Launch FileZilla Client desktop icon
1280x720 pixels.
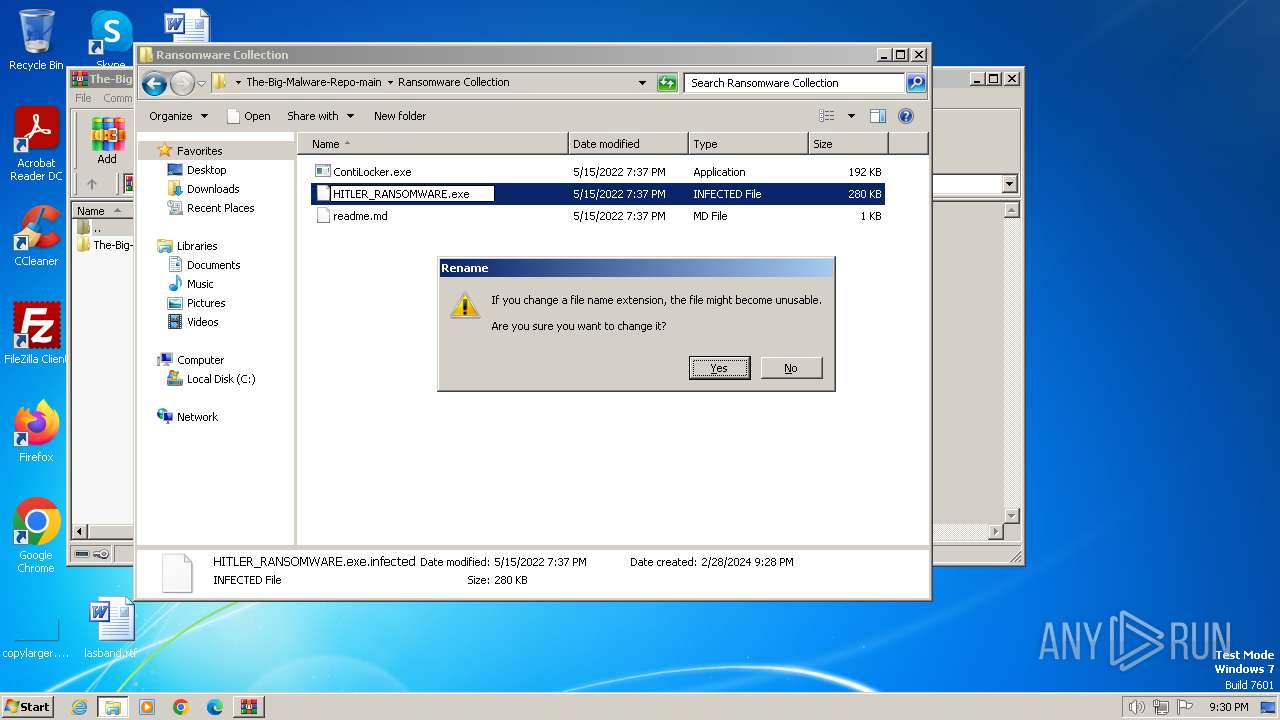36,334
